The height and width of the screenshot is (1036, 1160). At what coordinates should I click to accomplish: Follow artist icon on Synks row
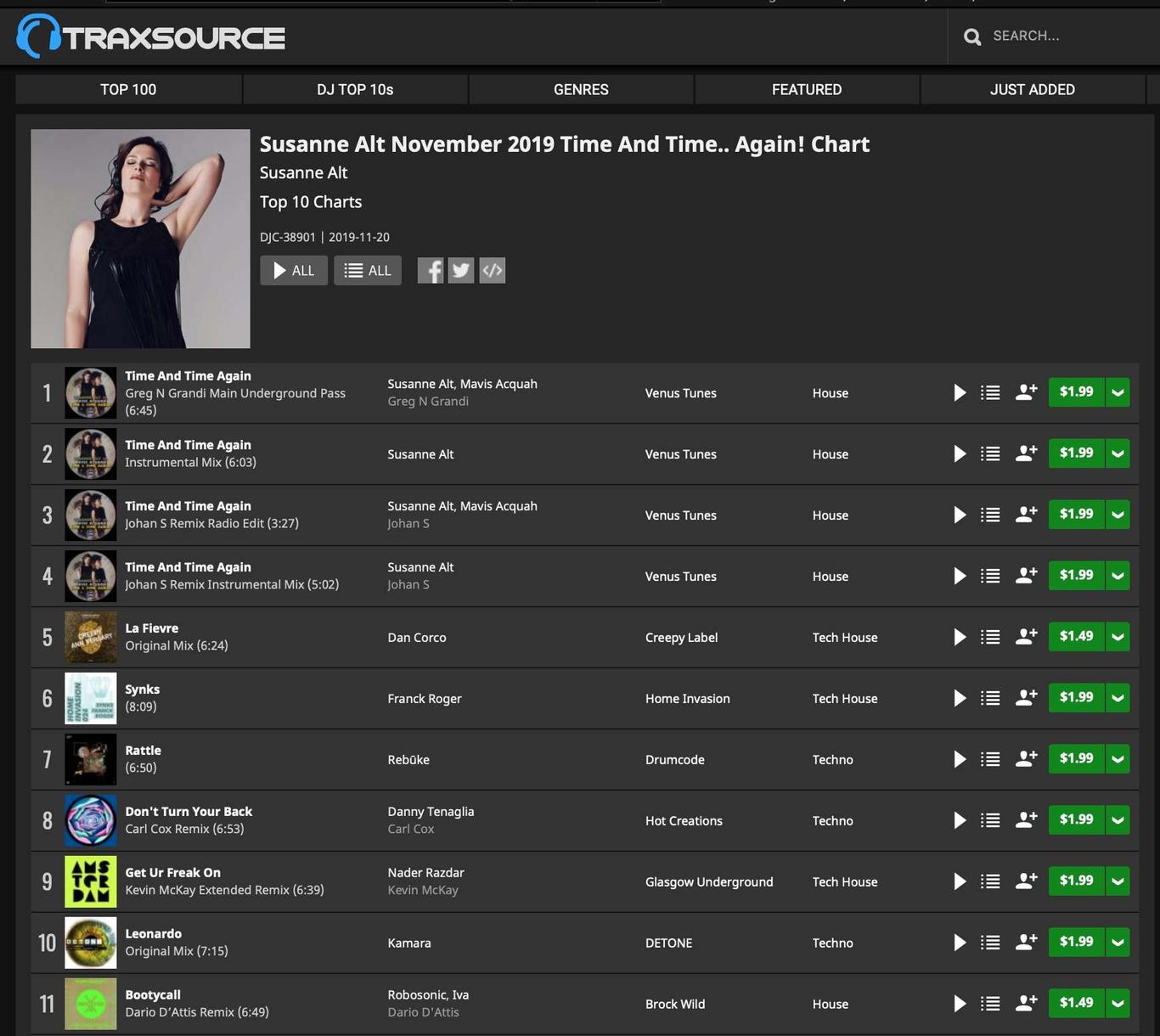(1027, 697)
